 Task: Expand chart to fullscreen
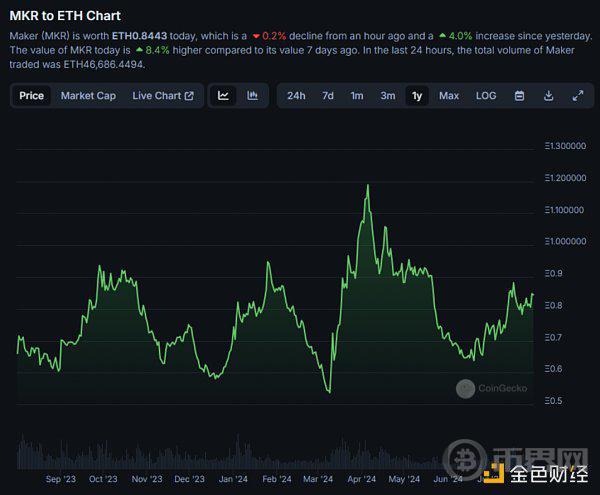tap(577, 96)
